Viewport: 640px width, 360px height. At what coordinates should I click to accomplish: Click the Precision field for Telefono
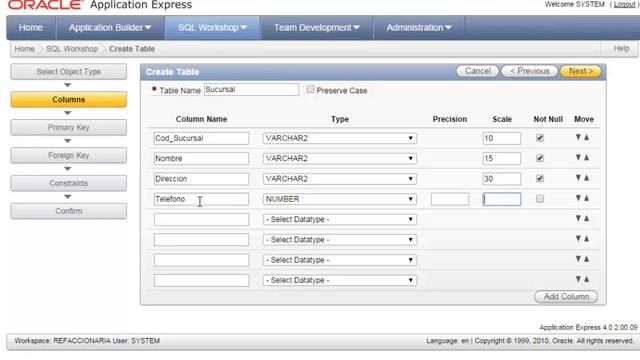450,199
